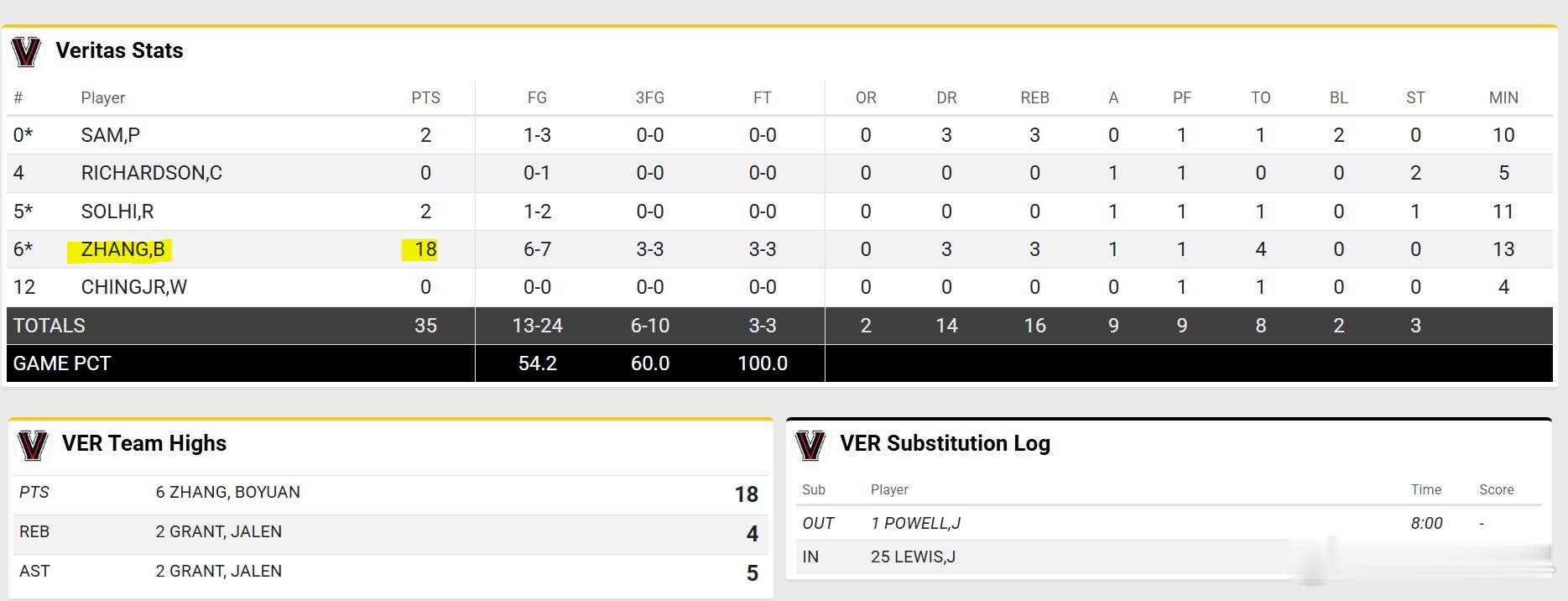Image resolution: width=1568 pixels, height=601 pixels.
Task: Click 1 POWELL,J in substitution log
Action: (915, 524)
